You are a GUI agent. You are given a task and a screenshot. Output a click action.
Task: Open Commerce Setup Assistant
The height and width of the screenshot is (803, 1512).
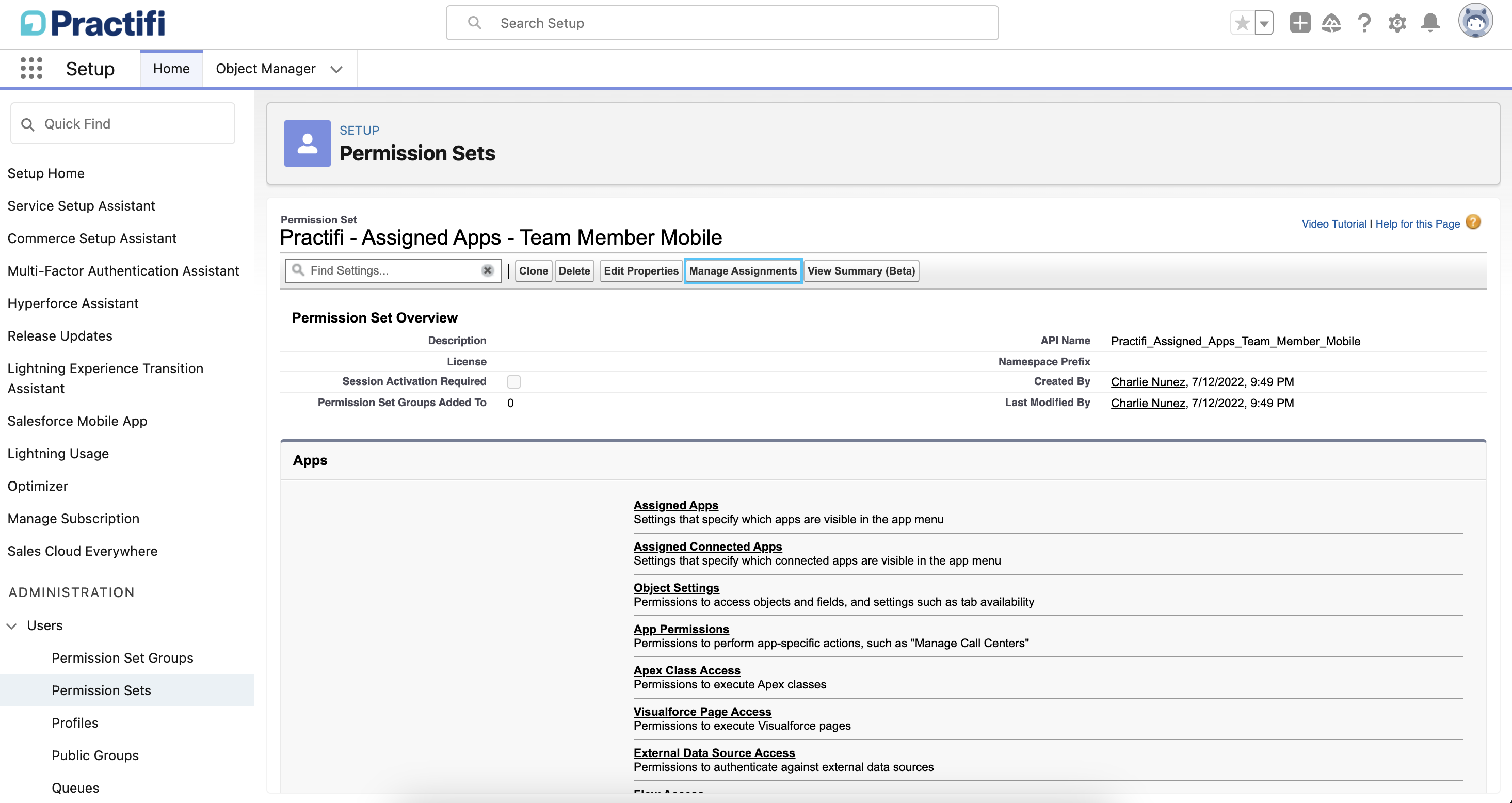[x=91, y=238]
